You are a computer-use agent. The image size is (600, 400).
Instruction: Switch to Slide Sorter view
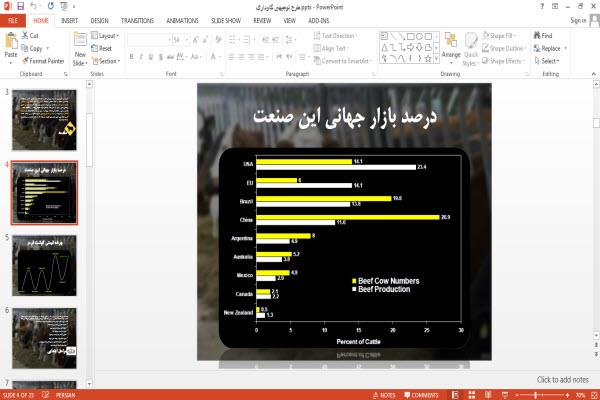472,395
